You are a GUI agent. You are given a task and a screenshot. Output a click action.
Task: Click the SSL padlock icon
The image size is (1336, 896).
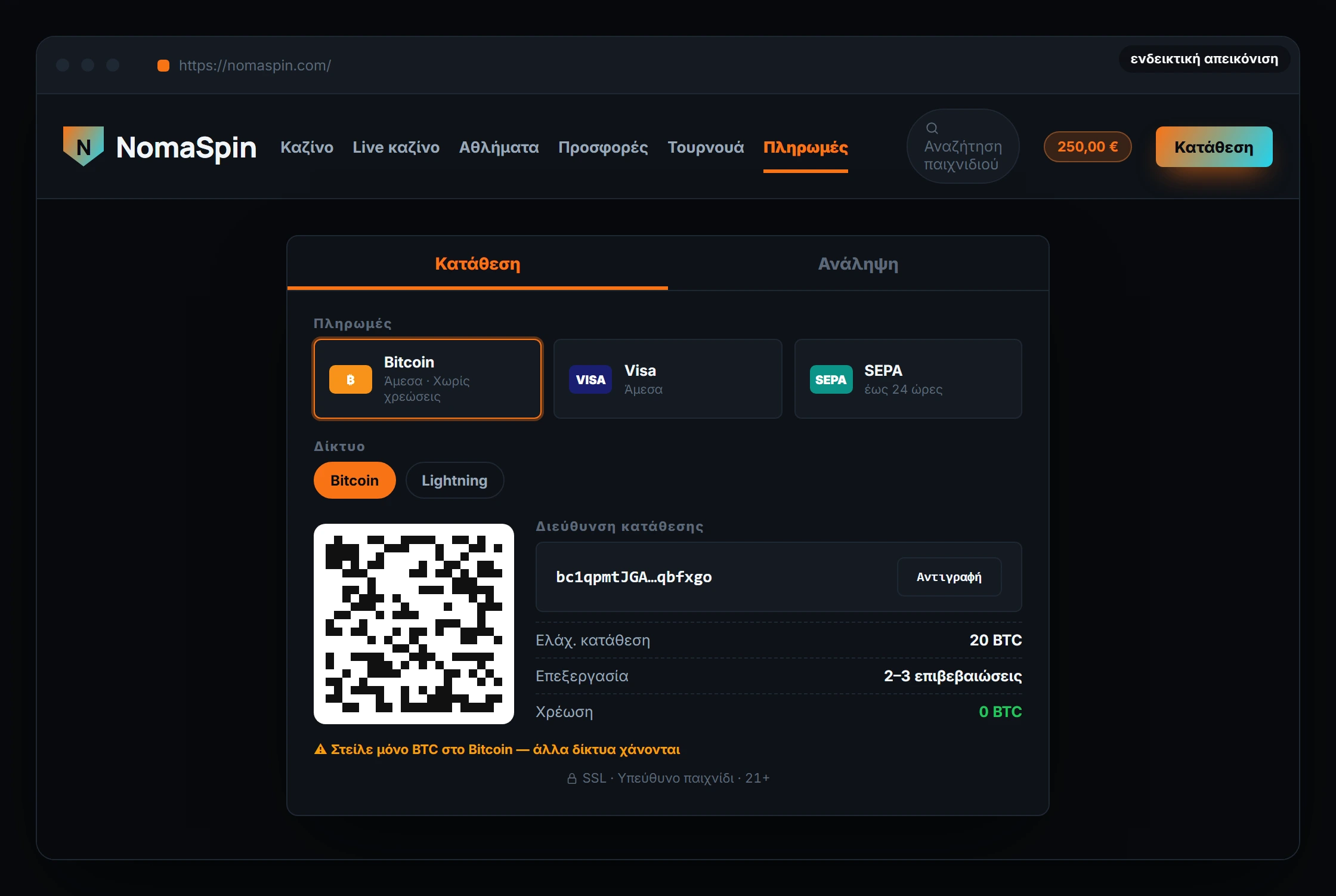click(x=571, y=778)
